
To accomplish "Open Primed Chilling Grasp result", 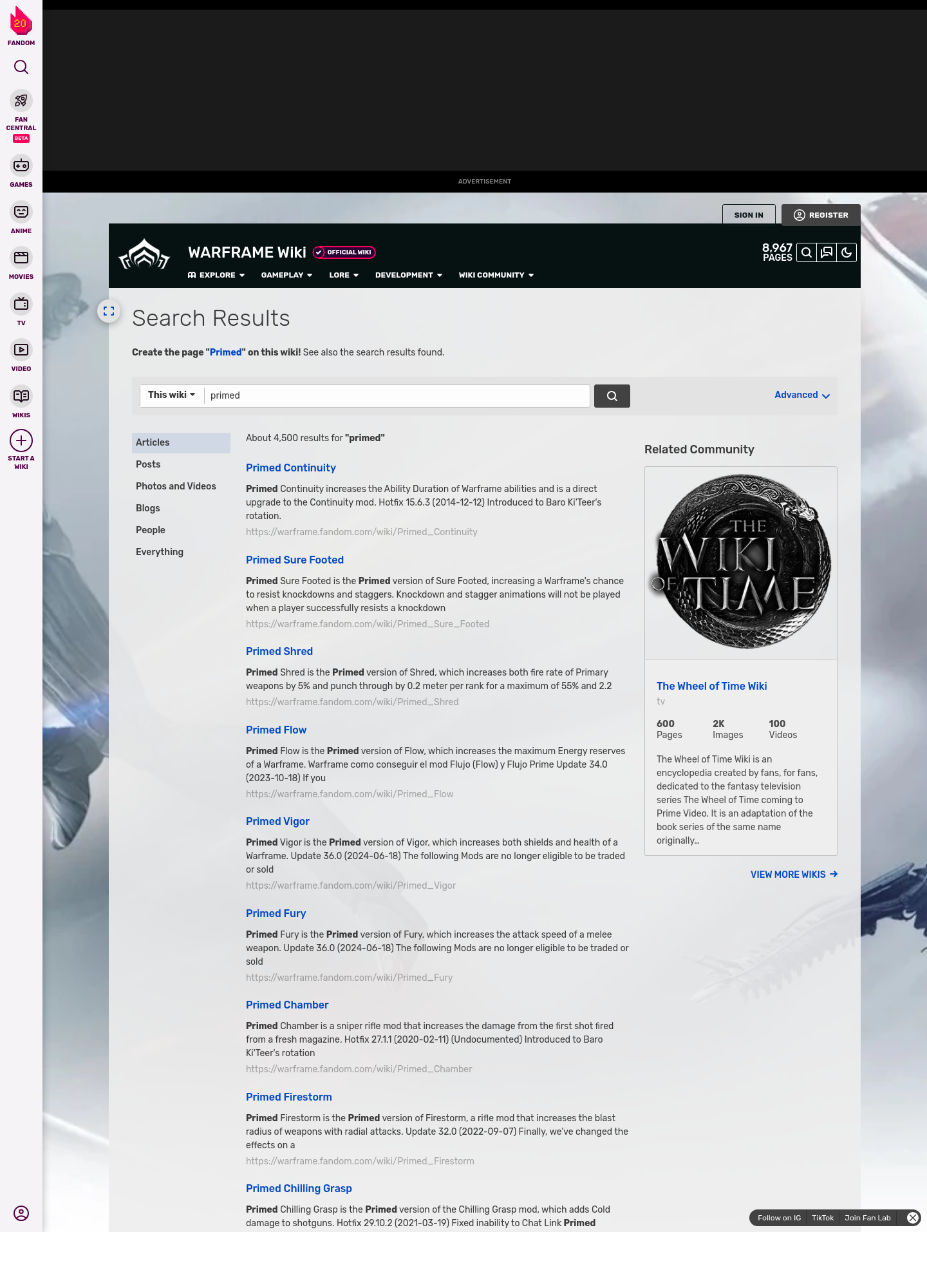I will point(299,1188).
